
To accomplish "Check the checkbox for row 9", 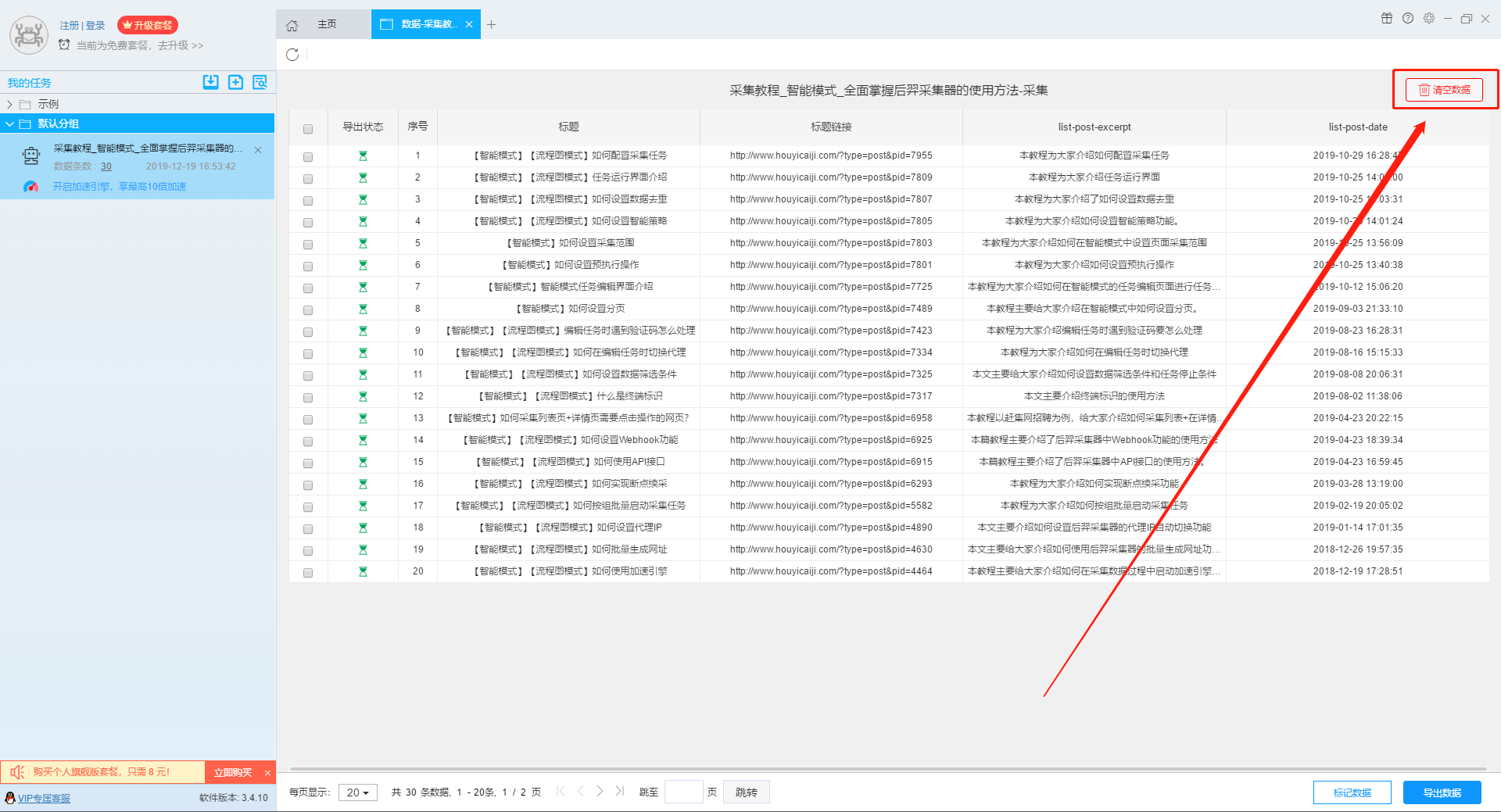I will 308,332.
